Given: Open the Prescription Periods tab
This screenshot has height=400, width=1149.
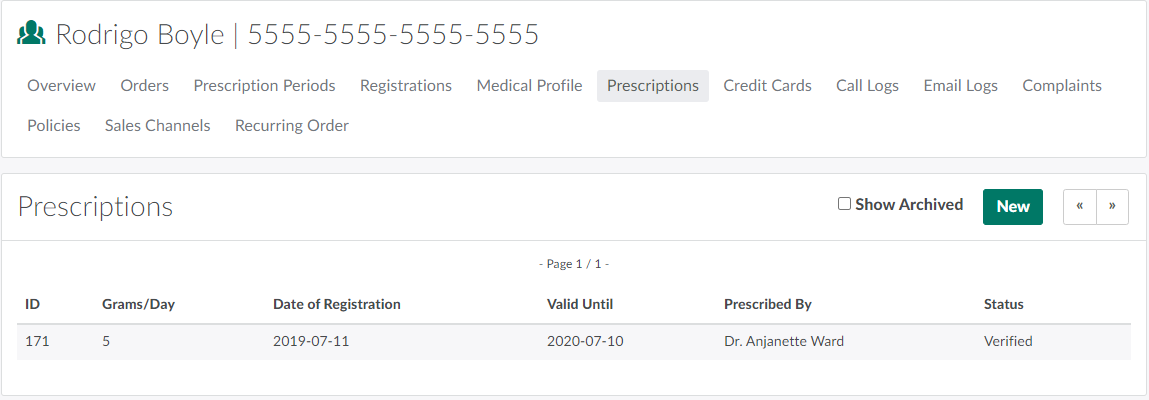Looking at the screenshot, I should [265, 86].
